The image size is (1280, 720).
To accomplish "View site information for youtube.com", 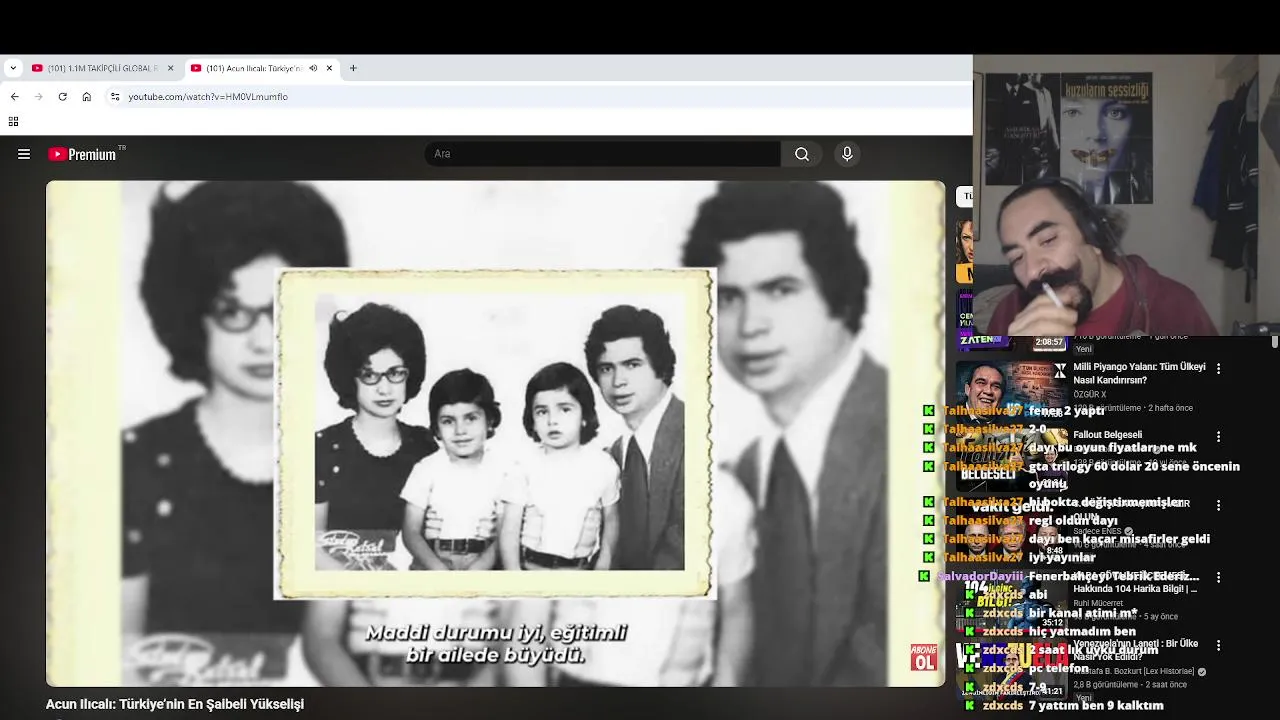I will click(x=115, y=96).
